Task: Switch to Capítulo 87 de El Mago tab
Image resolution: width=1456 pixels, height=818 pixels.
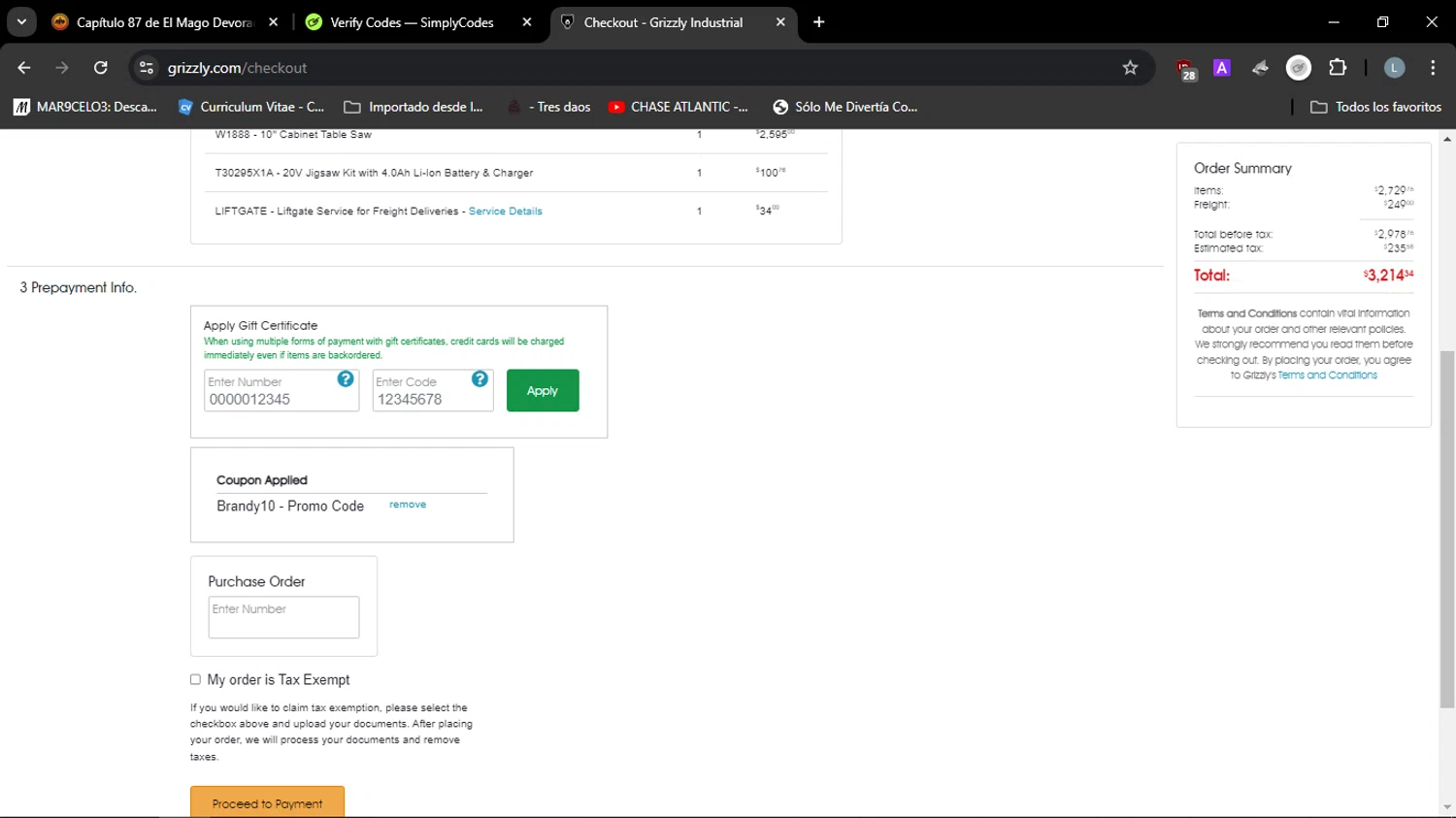Action: coord(164,22)
